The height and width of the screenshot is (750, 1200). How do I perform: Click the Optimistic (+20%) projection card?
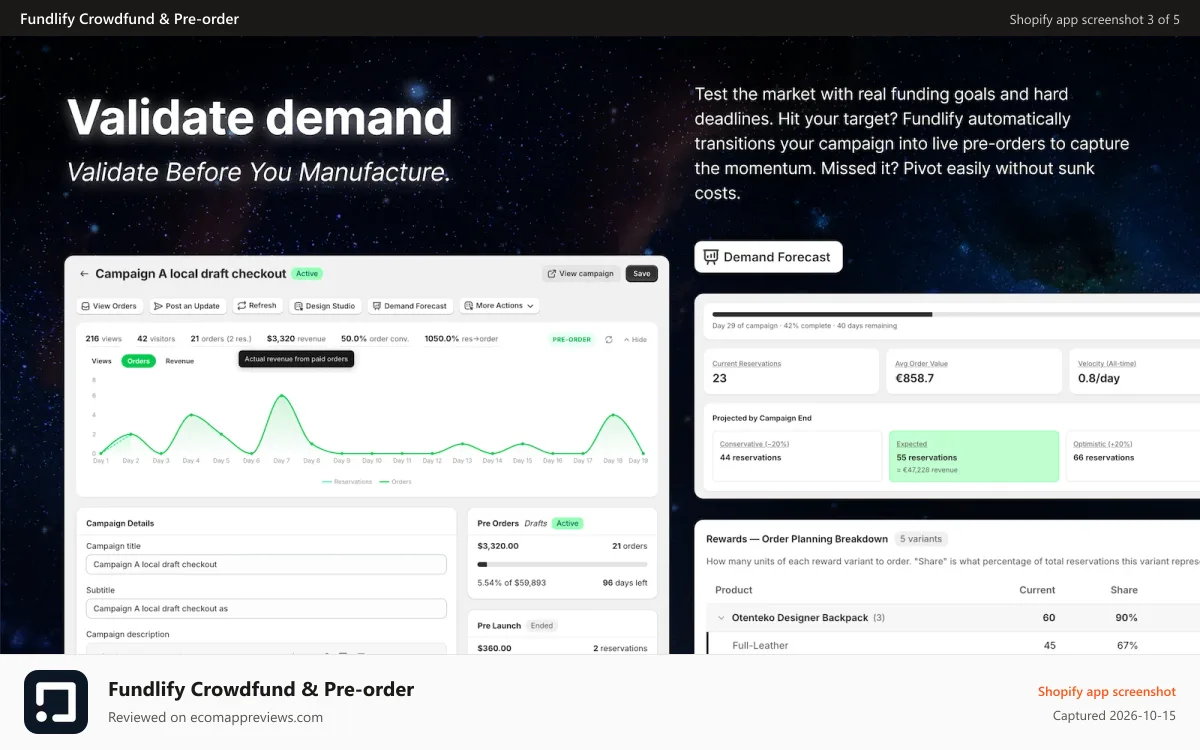[1133, 456]
